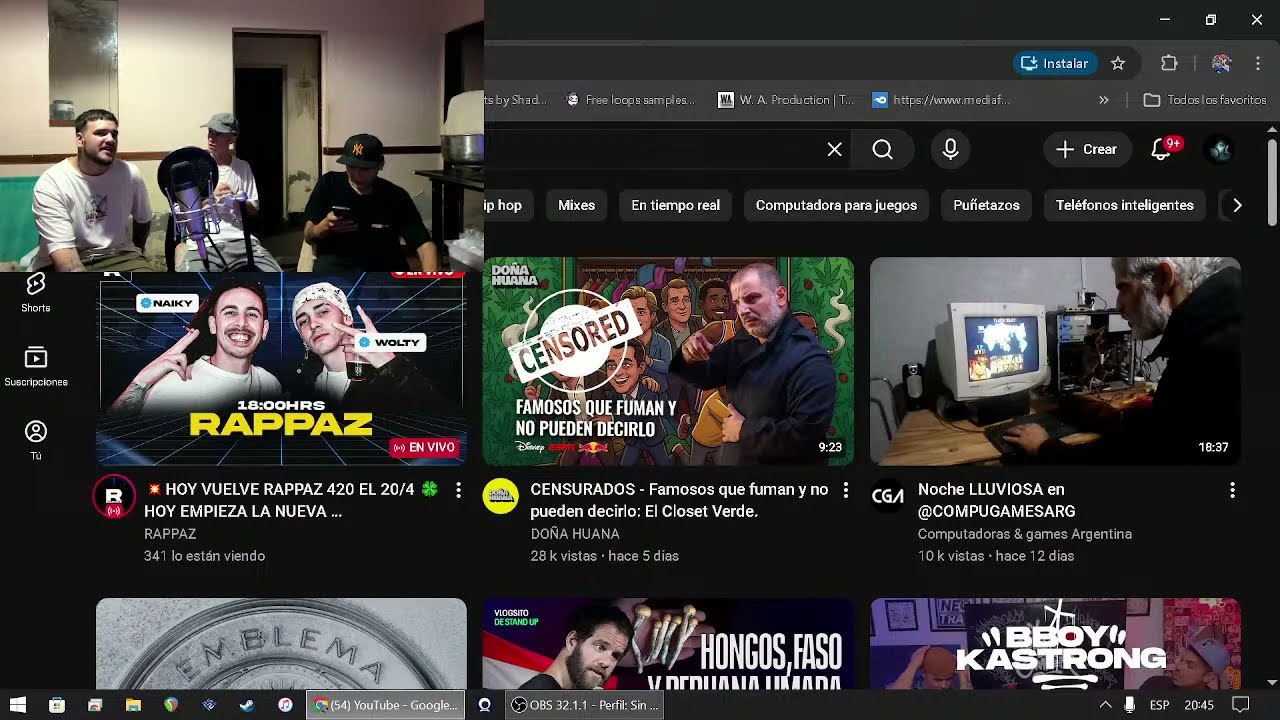The width and height of the screenshot is (1280, 720).
Task: Open the BBOY KASTRONG video thumbnail
Action: click(x=1055, y=644)
